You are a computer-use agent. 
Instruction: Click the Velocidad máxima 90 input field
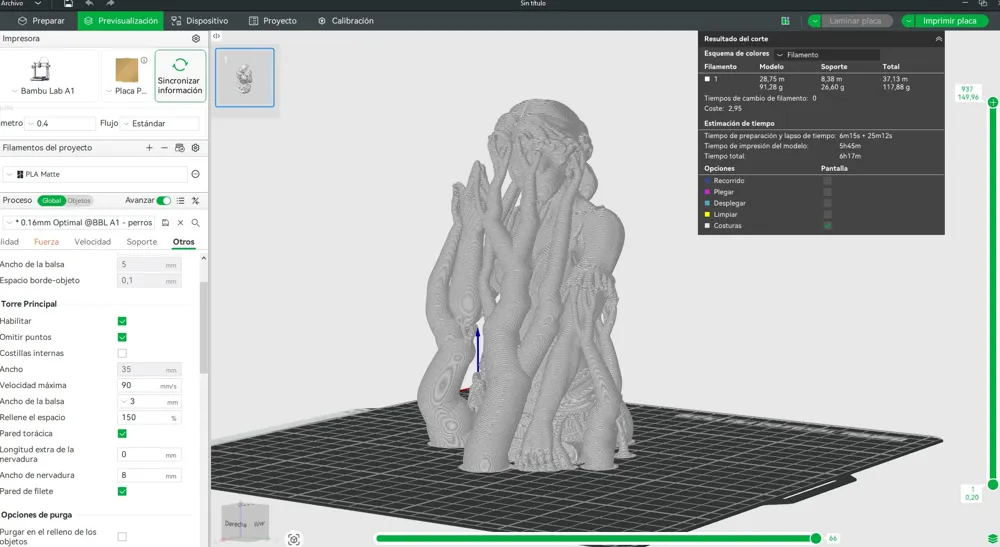[x=149, y=386]
